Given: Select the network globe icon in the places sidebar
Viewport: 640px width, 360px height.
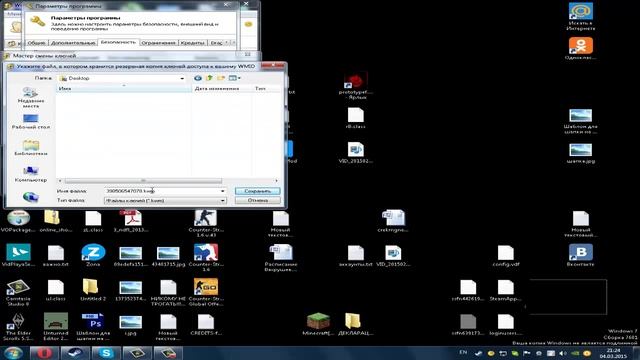Looking at the screenshot, I should click(x=31, y=198).
